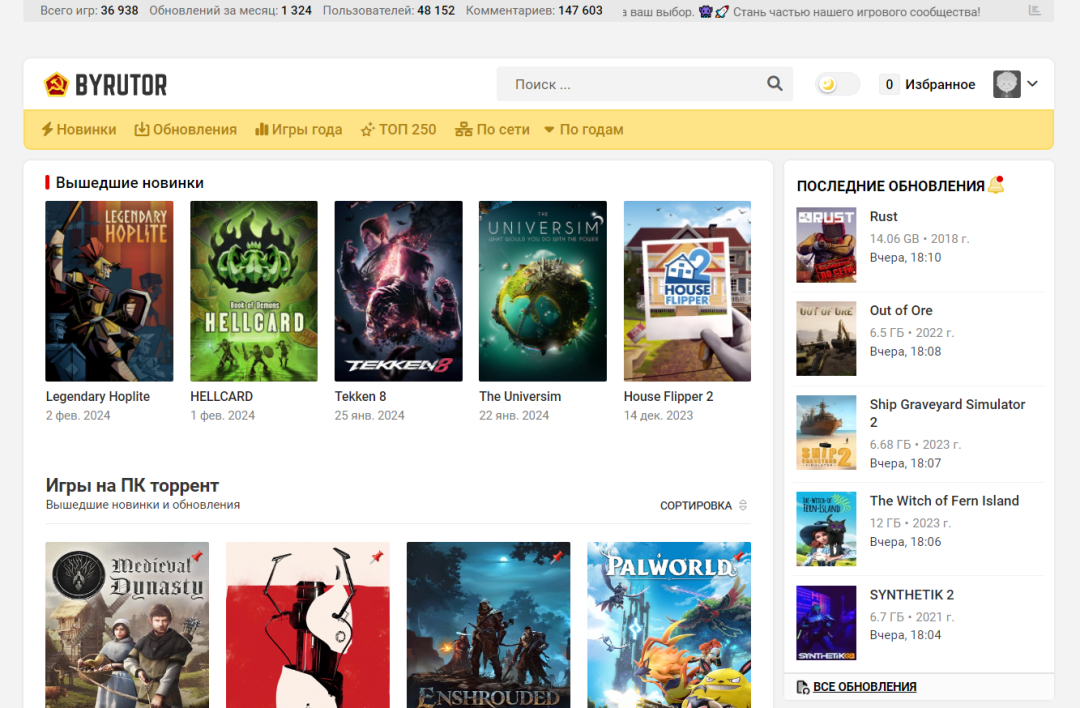Open the Enshrouded game card

488,625
